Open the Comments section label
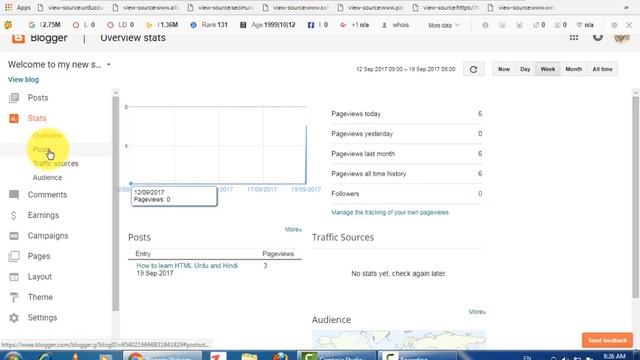640x360 pixels. click(47, 195)
